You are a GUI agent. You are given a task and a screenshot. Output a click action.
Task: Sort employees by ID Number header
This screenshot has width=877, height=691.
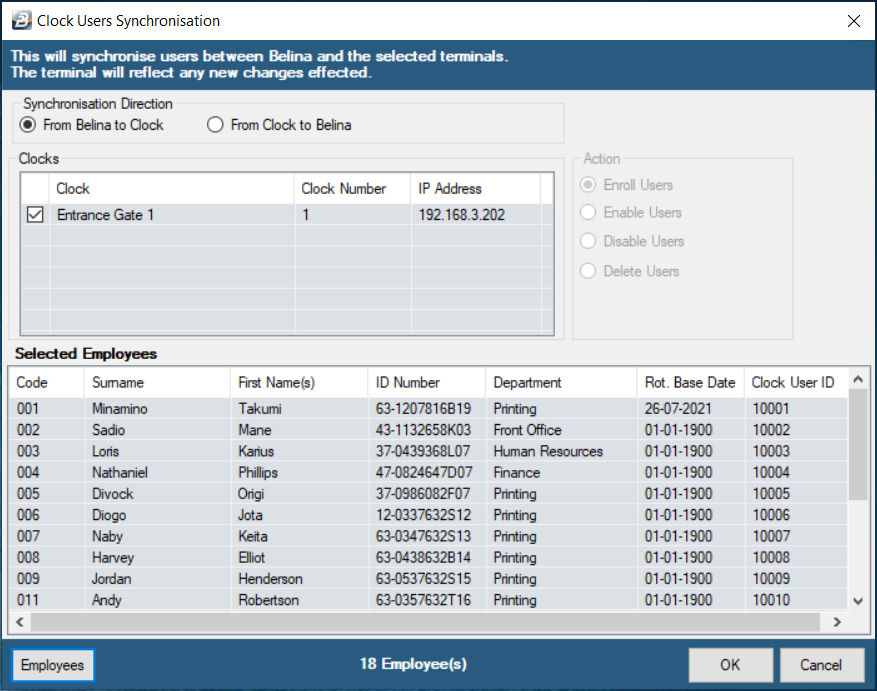pyautogui.click(x=427, y=382)
